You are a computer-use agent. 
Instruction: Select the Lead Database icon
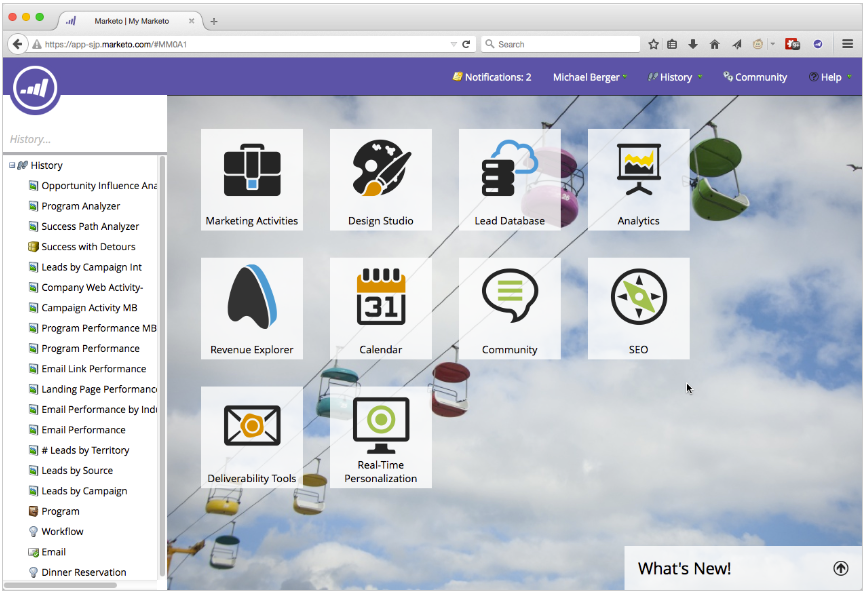click(x=510, y=178)
